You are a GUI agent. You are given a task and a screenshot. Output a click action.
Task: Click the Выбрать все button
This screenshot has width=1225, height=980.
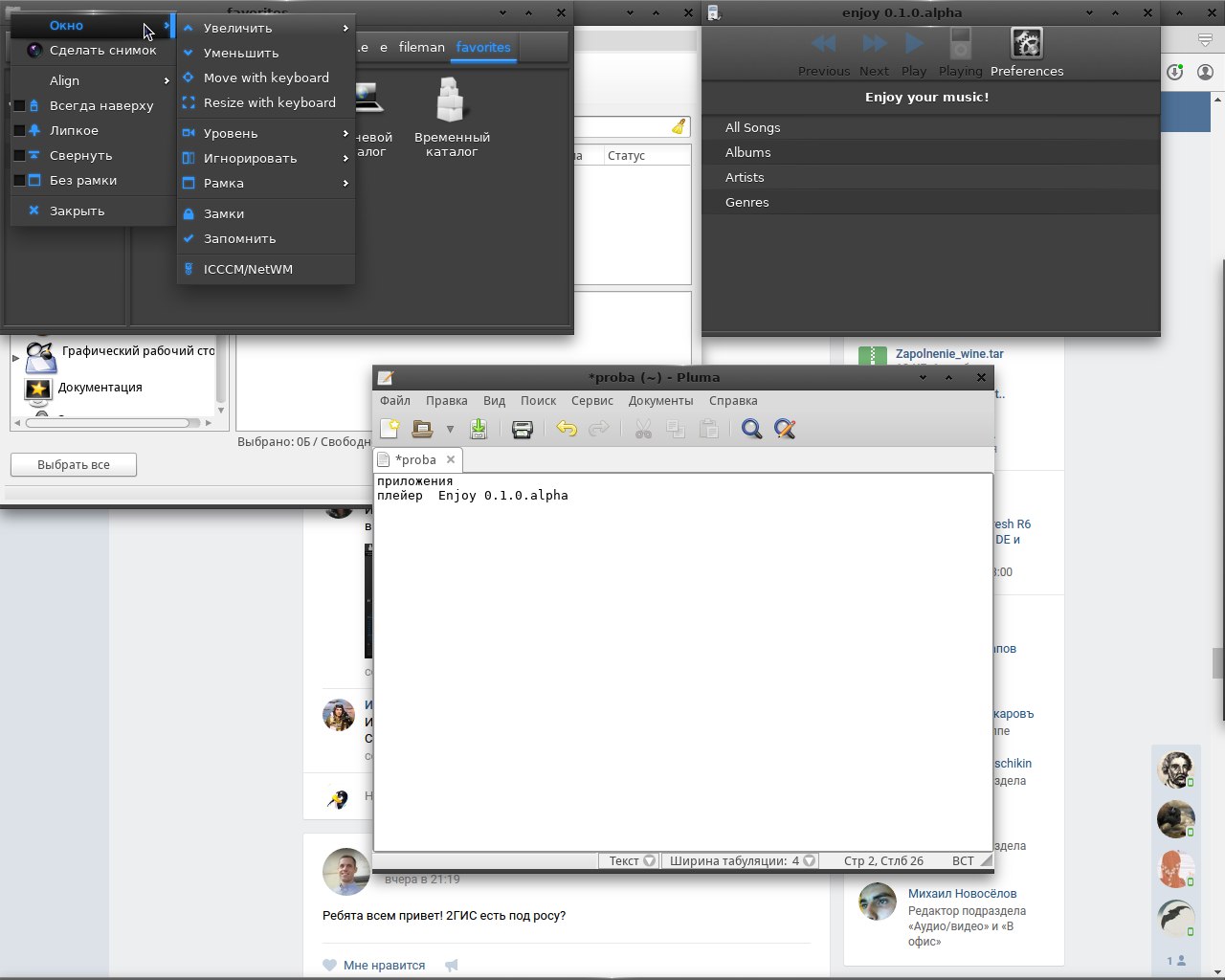point(74,465)
